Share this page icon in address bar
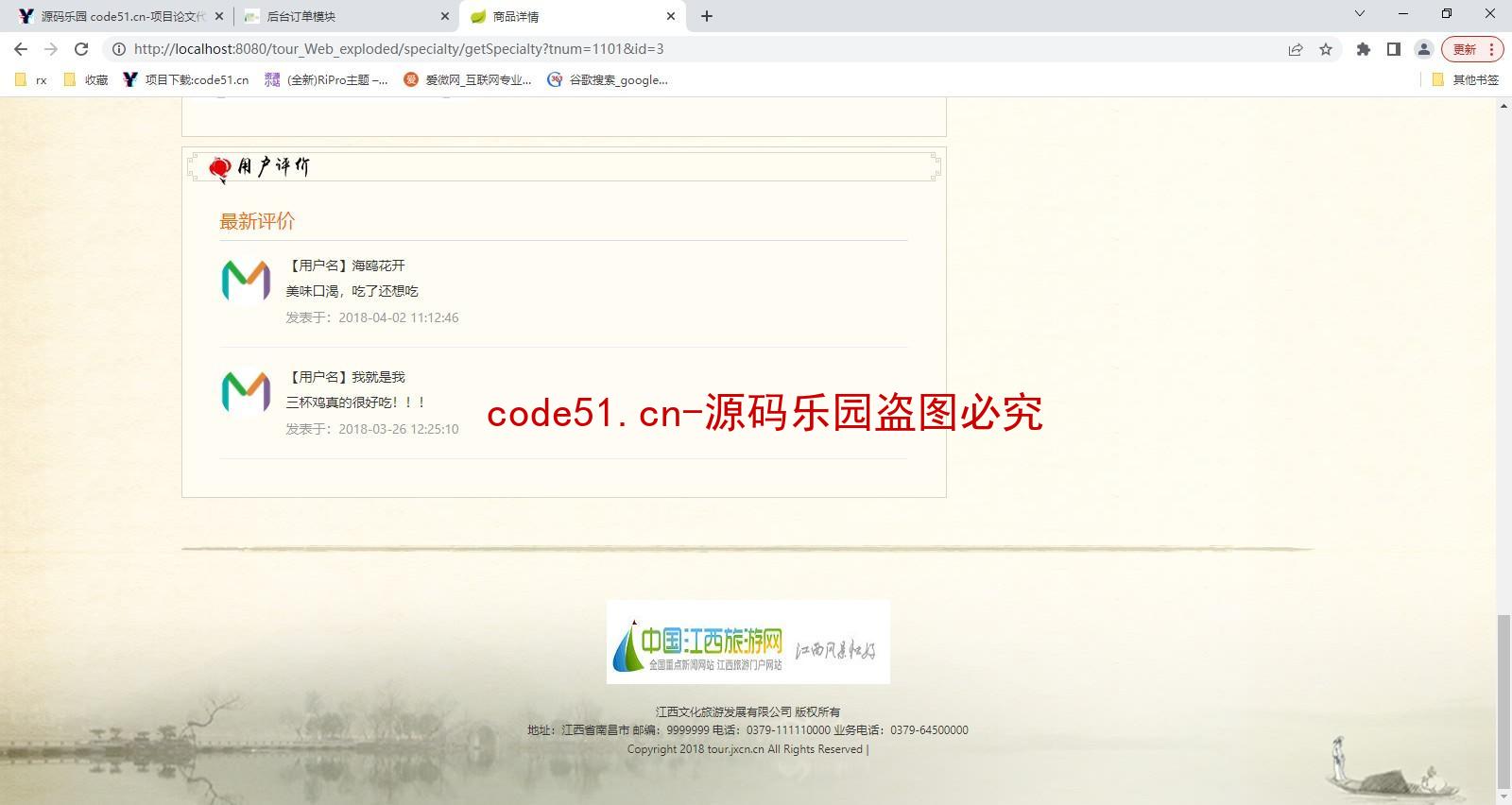Viewport: 1512px width, 805px height. (1296, 49)
